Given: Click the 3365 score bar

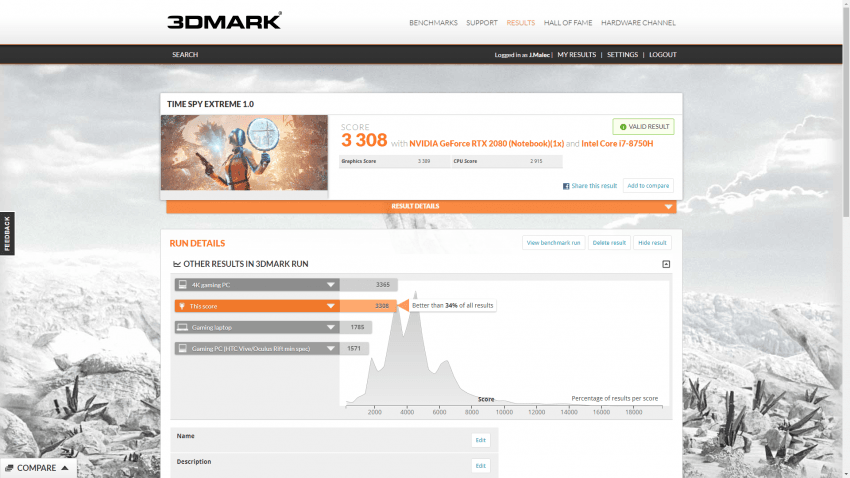Looking at the screenshot, I should click(x=369, y=285).
